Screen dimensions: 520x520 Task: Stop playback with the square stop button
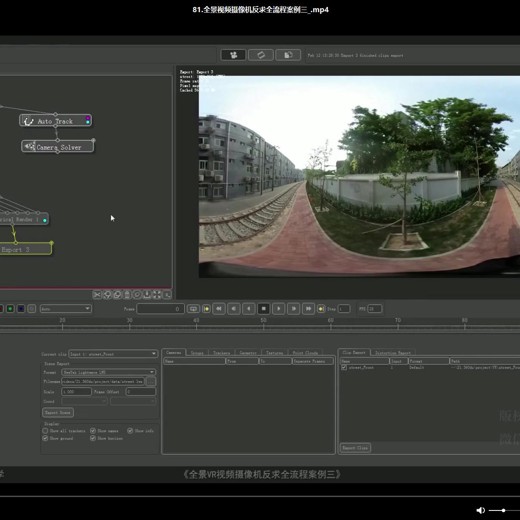(x=263, y=309)
